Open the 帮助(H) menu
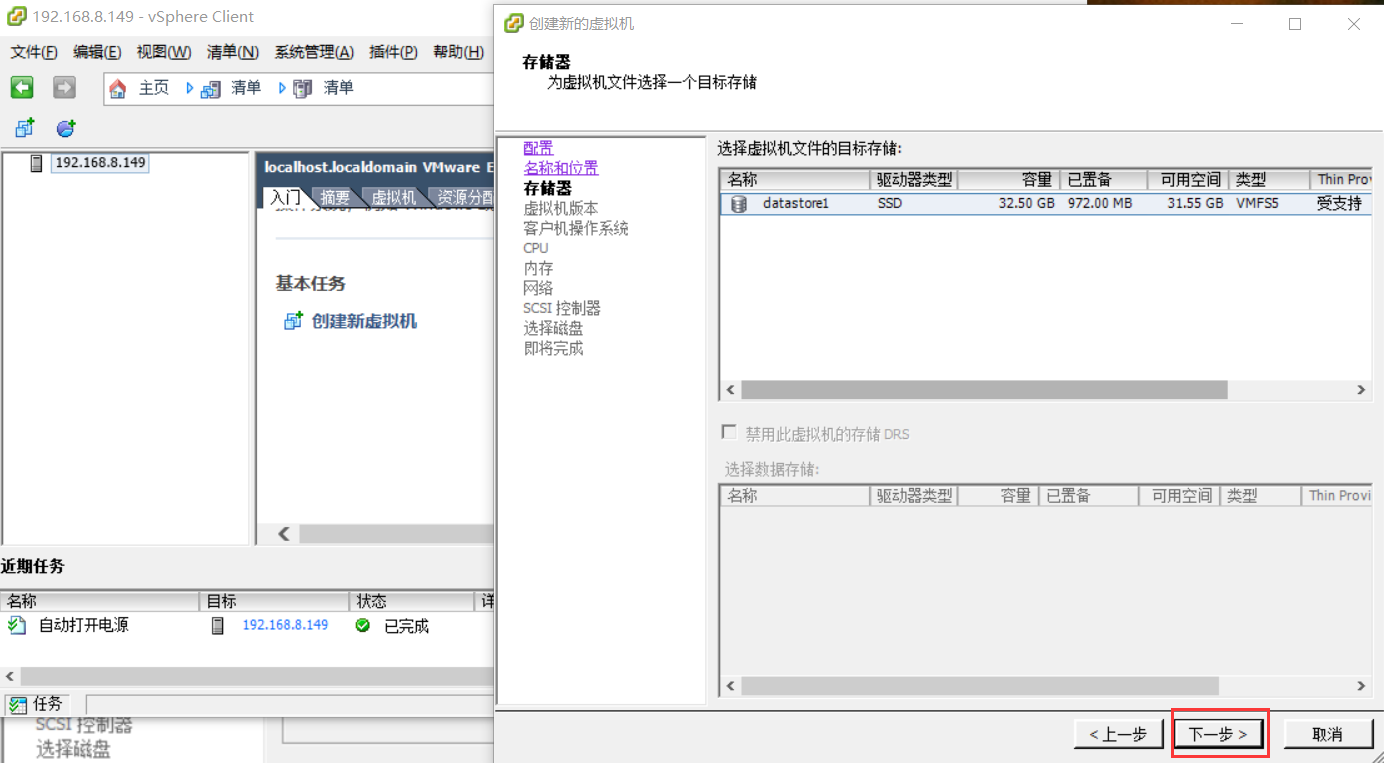1384x763 pixels. pos(458,52)
